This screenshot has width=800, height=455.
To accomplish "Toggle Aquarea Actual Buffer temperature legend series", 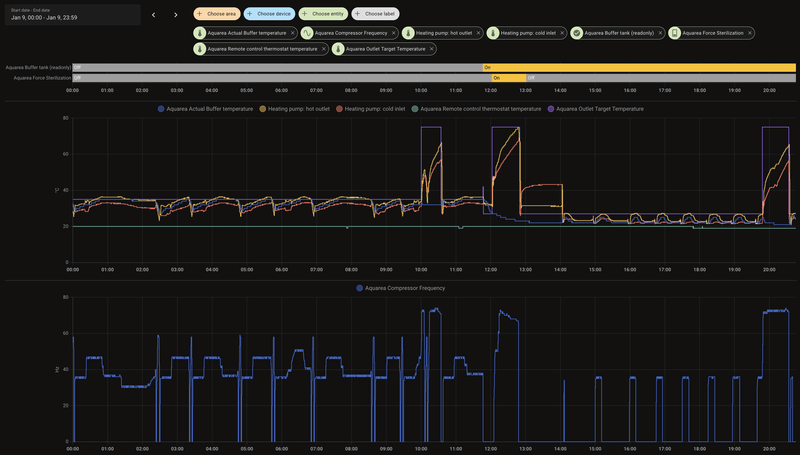I will (x=205, y=109).
